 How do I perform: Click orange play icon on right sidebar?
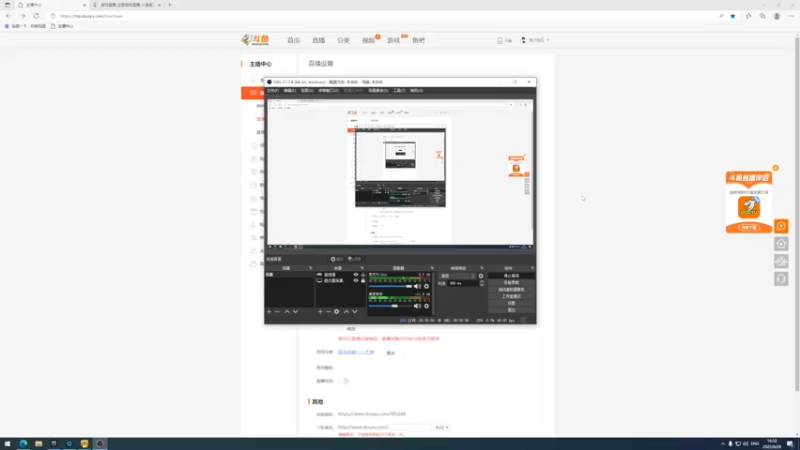(x=781, y=226)
